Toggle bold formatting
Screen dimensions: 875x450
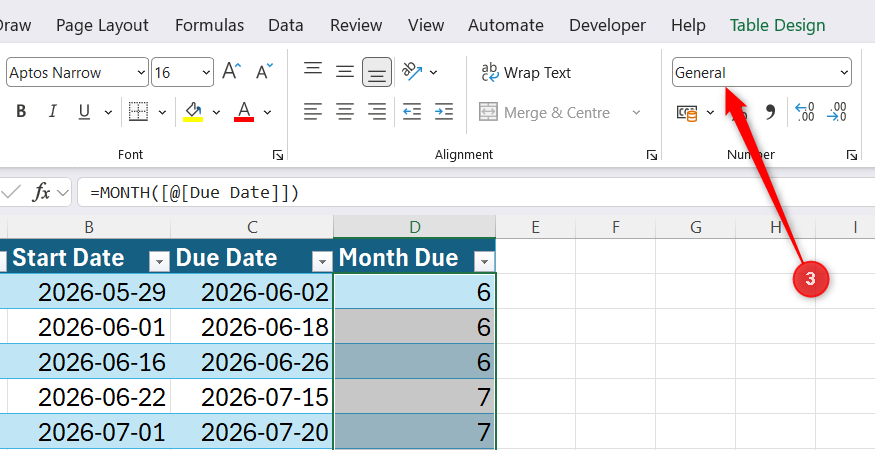pyautogui.click(x=21, y=112)
